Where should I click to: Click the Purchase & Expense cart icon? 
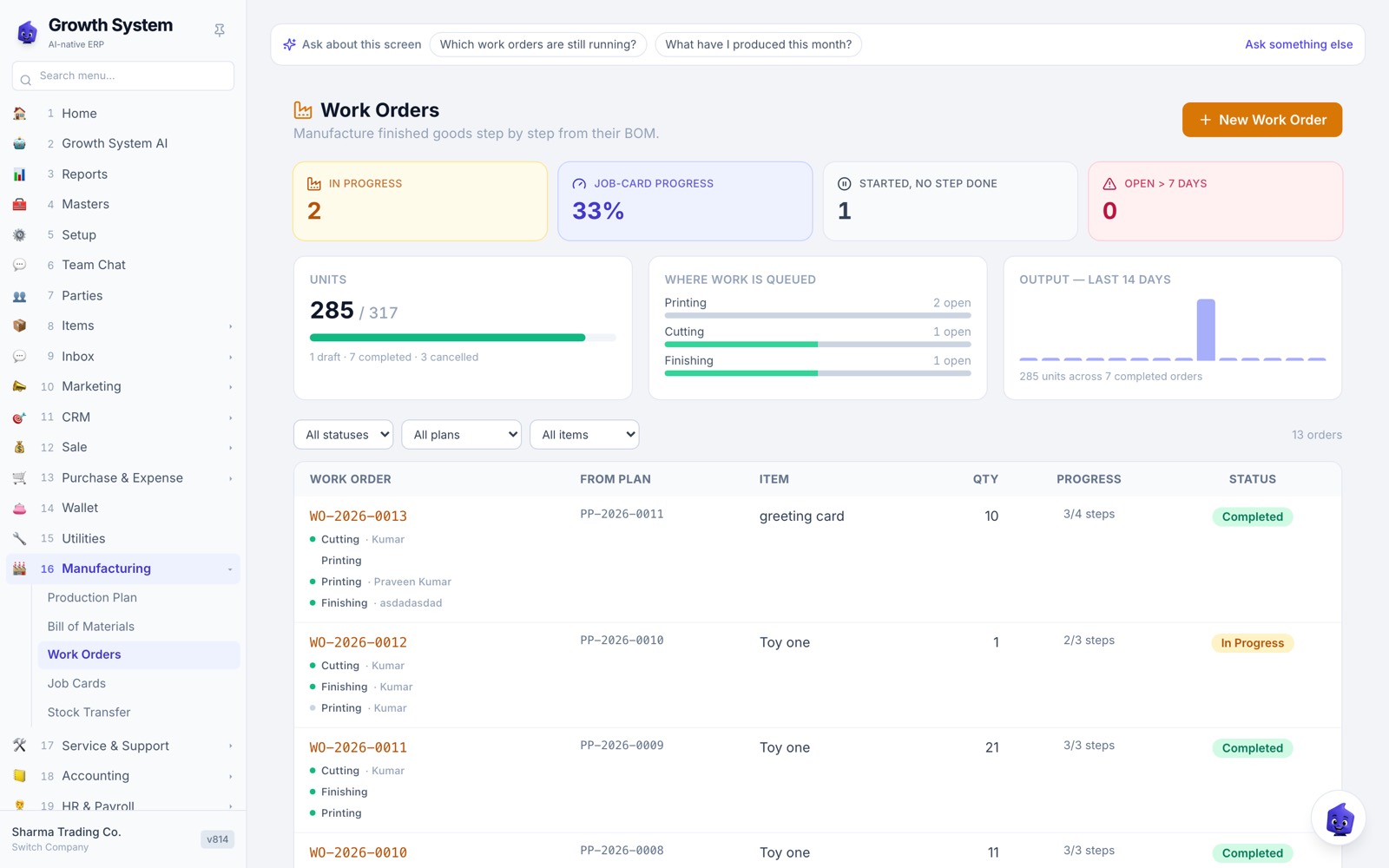coord(20,478)
